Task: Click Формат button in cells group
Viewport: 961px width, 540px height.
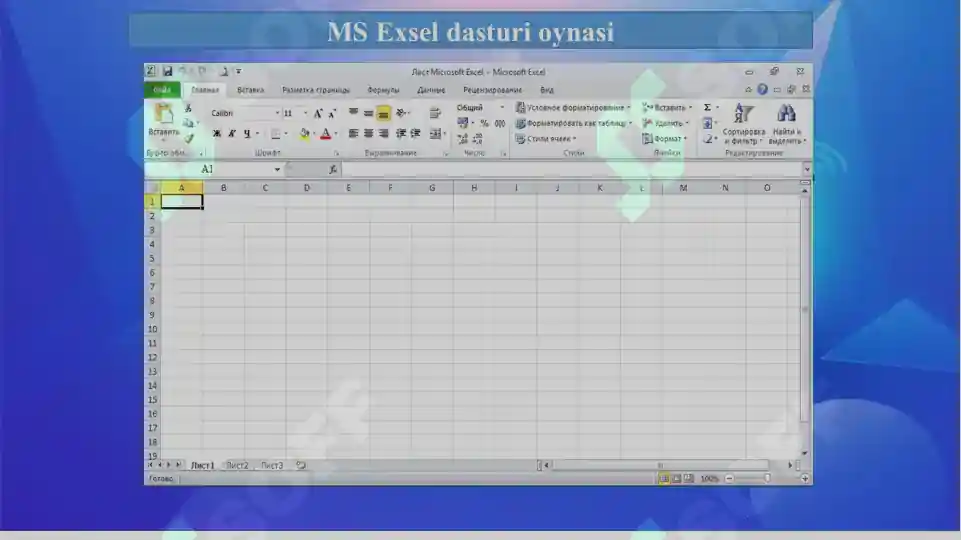Action: point(664,139)
